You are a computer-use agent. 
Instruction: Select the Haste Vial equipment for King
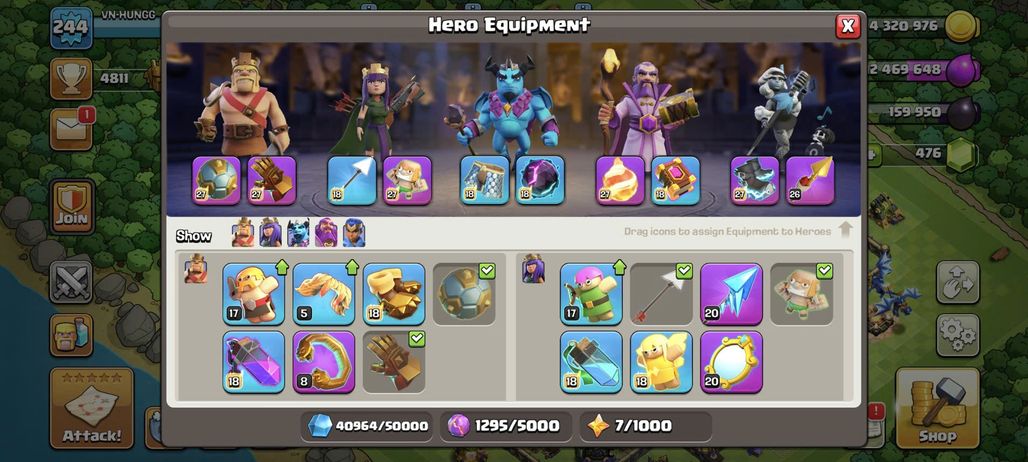point(254,362)
